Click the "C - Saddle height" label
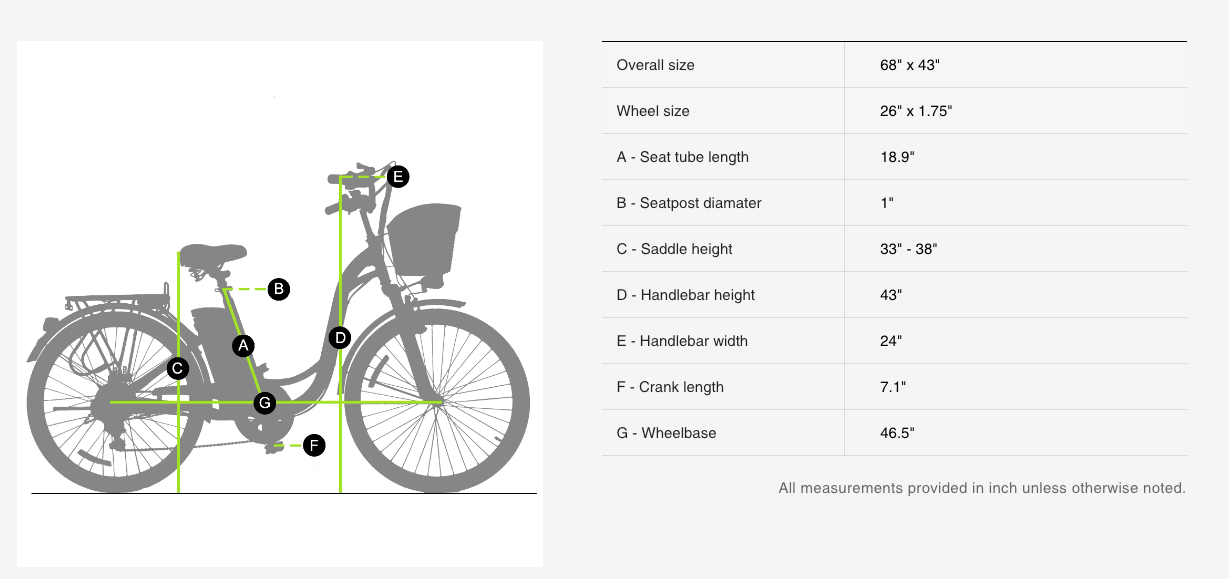Viewport: 1229px width, 579px height. [x=674, y=249]
